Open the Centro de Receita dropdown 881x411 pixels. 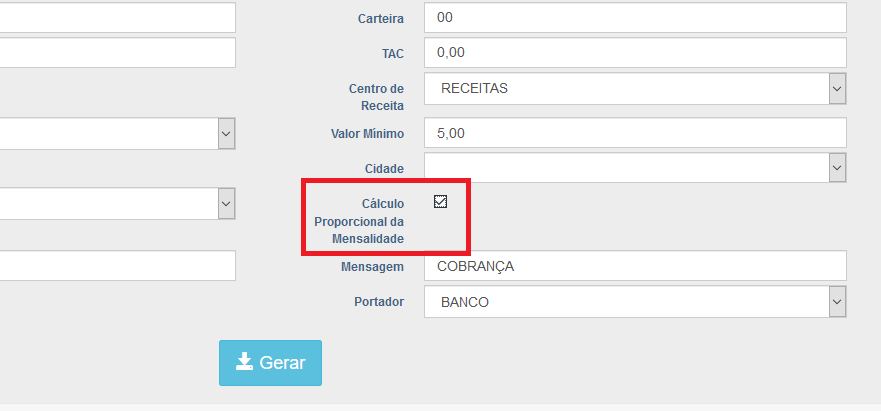pos(635,88)
